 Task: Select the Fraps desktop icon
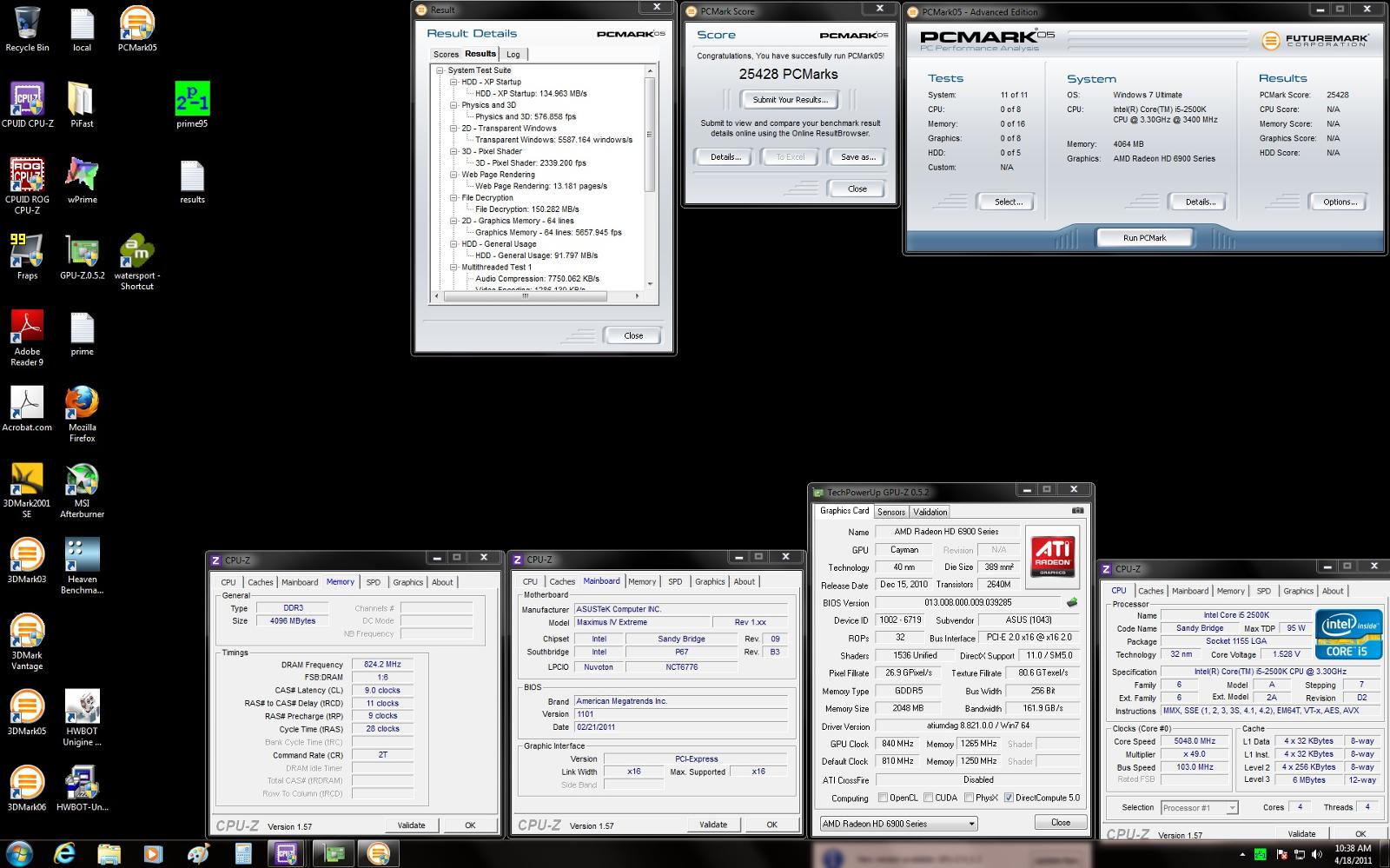[x=27, y=256]
